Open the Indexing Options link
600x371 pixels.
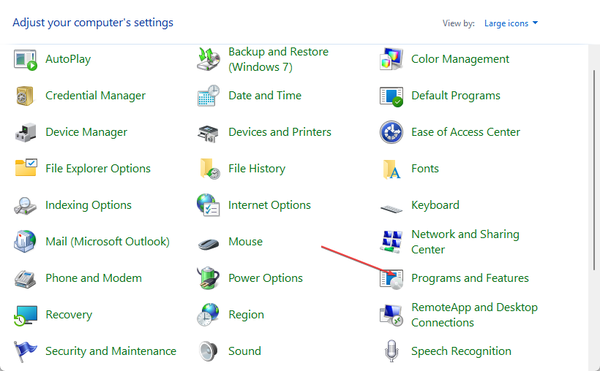(88, 205)
